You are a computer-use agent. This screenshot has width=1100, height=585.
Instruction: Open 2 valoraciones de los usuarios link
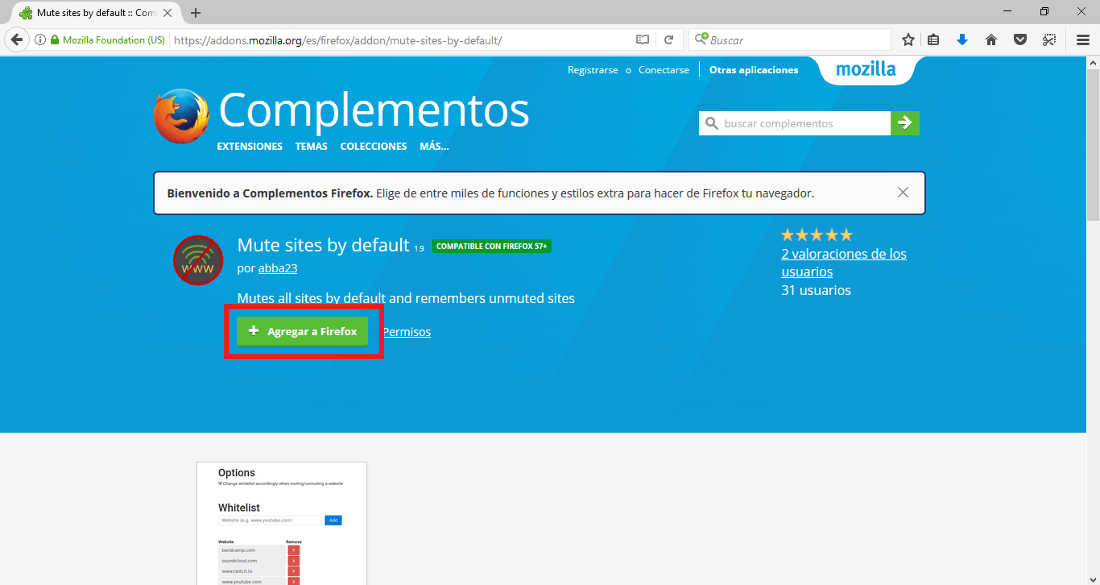(844, 262)
